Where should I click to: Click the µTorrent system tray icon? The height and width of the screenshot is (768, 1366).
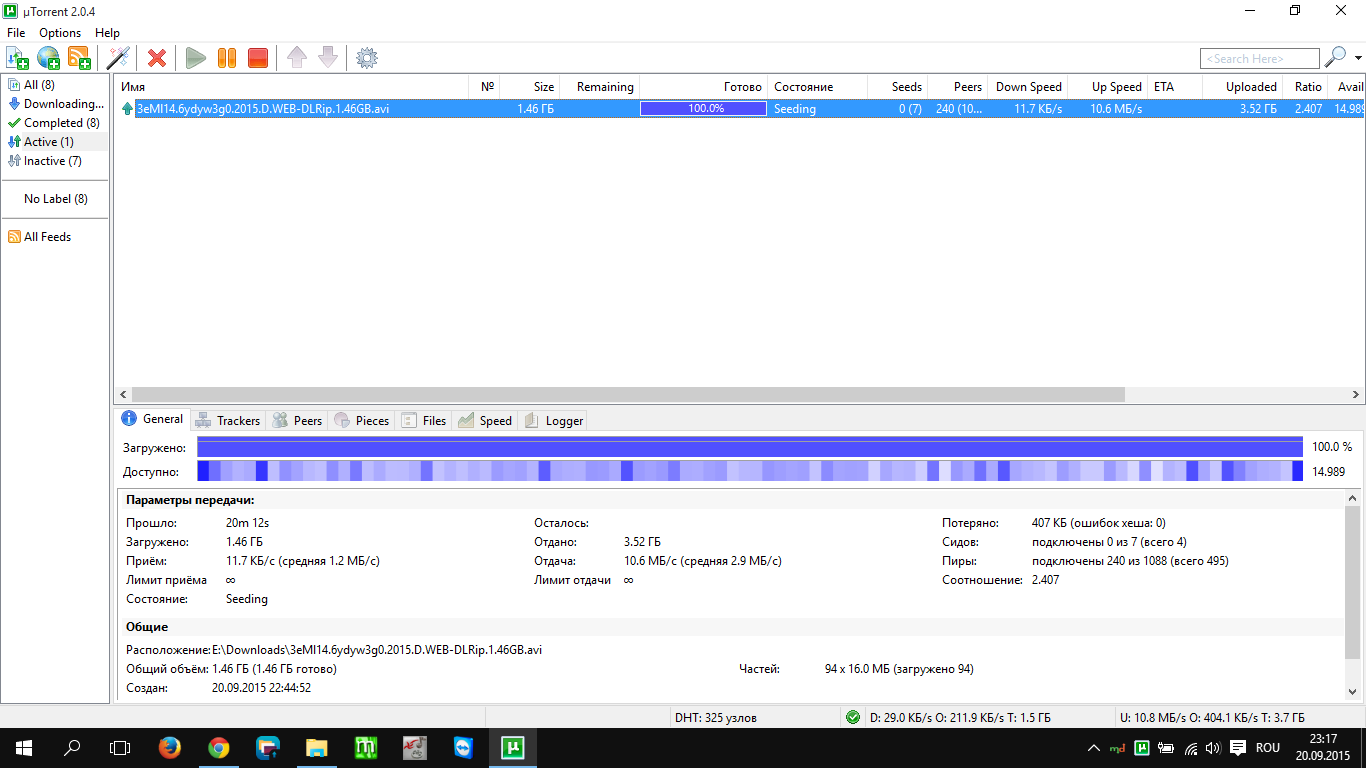tap(1141, 748)
